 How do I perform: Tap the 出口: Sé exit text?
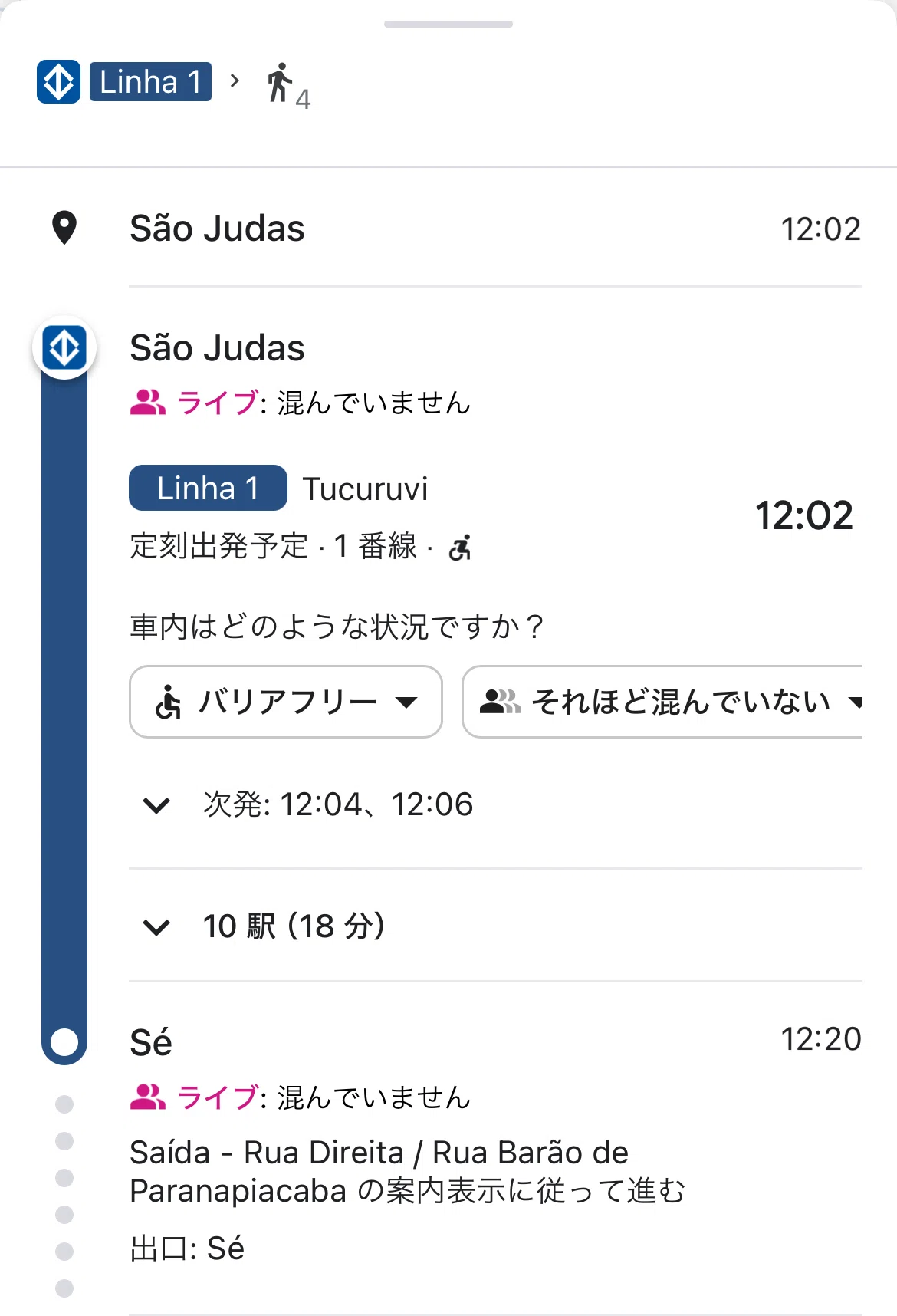[x=187, y=1249]
